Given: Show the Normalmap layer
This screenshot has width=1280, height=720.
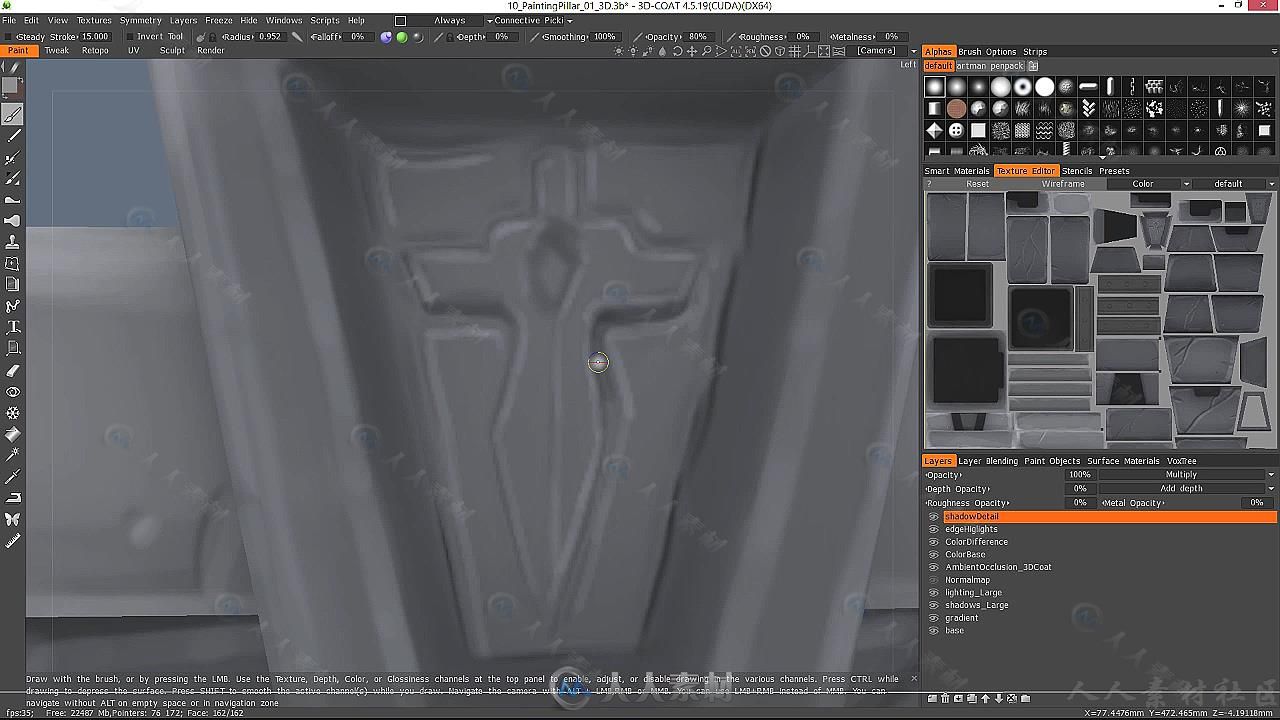Looking at the screenshot, I should (x=934, y=580).
